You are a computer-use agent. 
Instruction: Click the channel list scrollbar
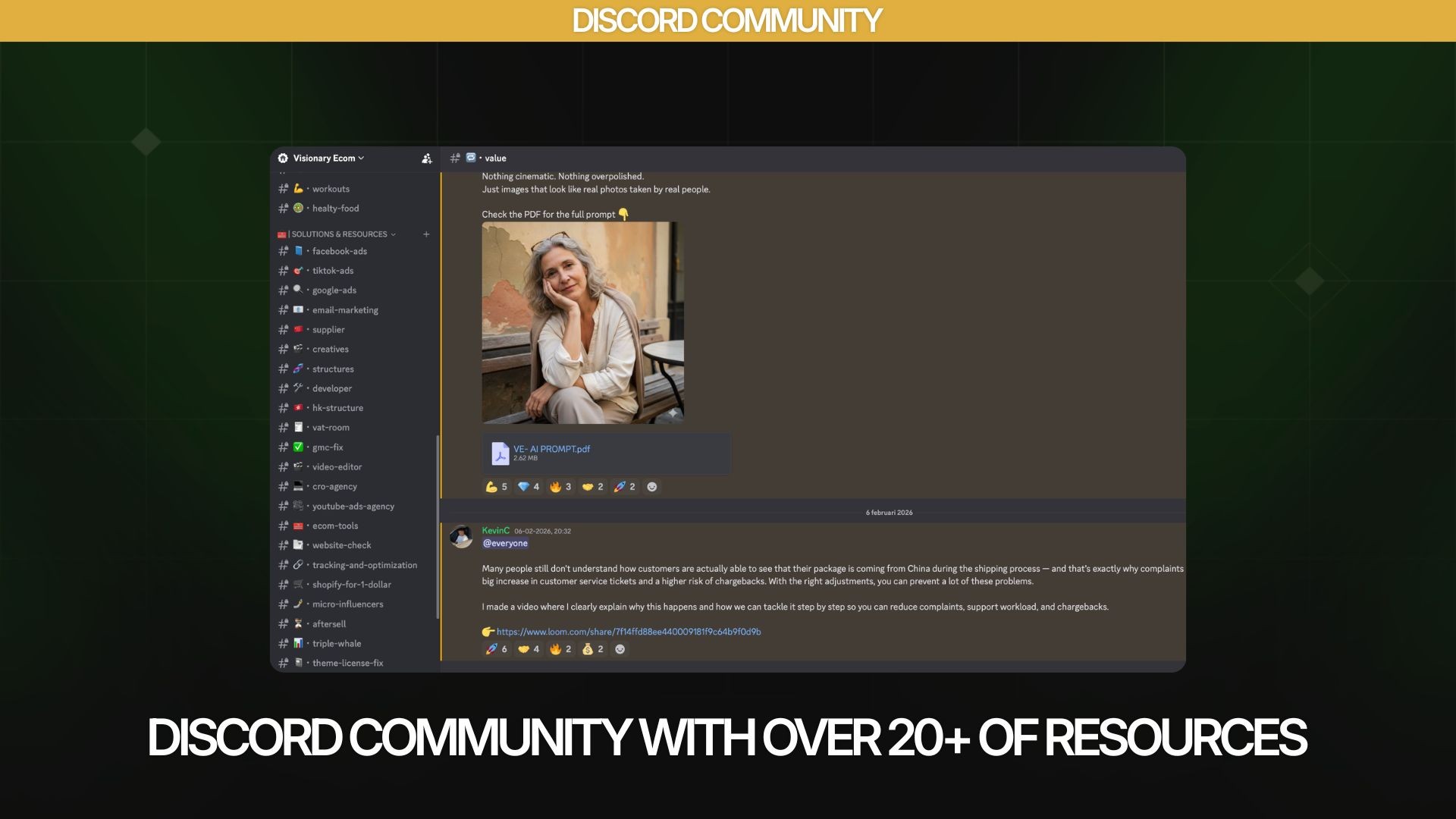point(438,527)
